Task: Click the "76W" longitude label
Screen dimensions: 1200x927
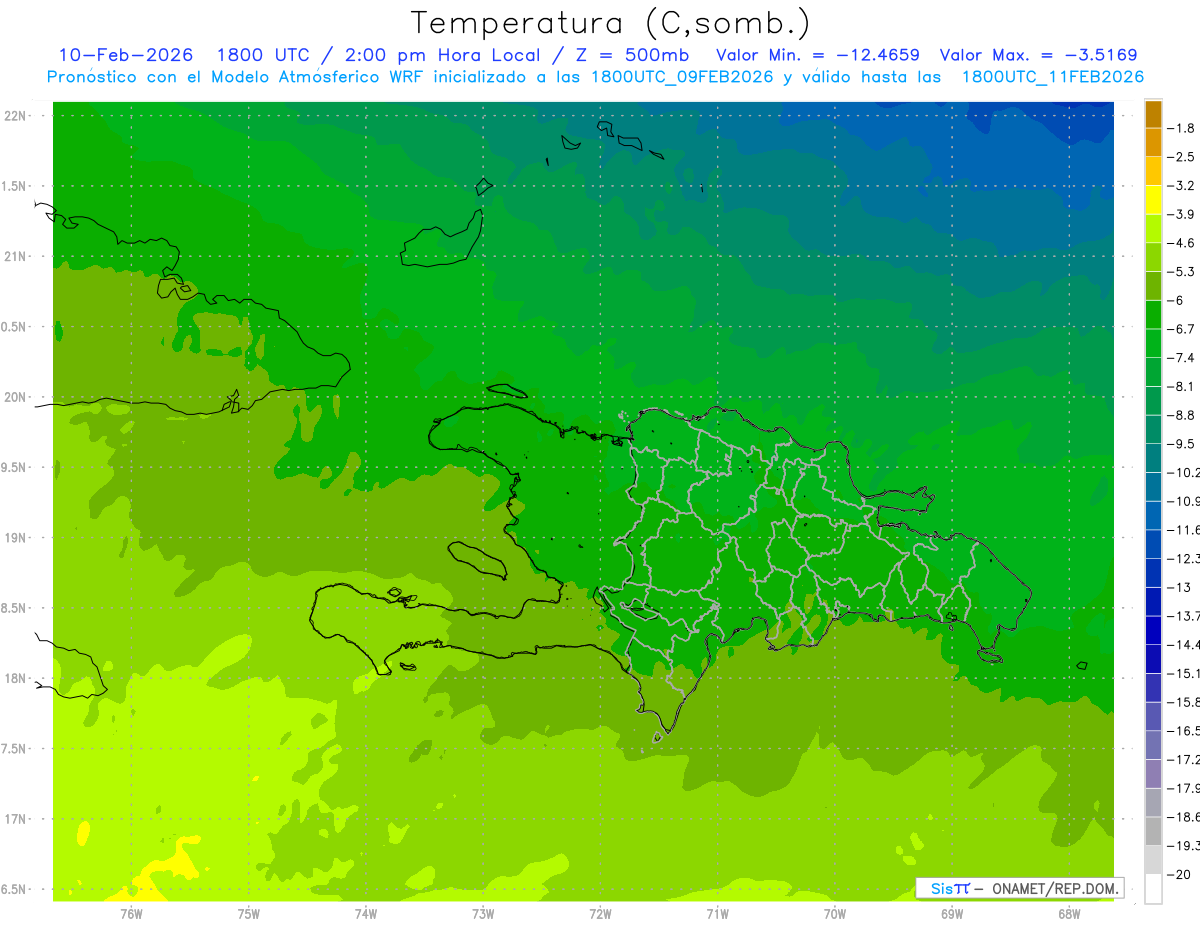Action: pyautogui.click(x=131, y=913)
